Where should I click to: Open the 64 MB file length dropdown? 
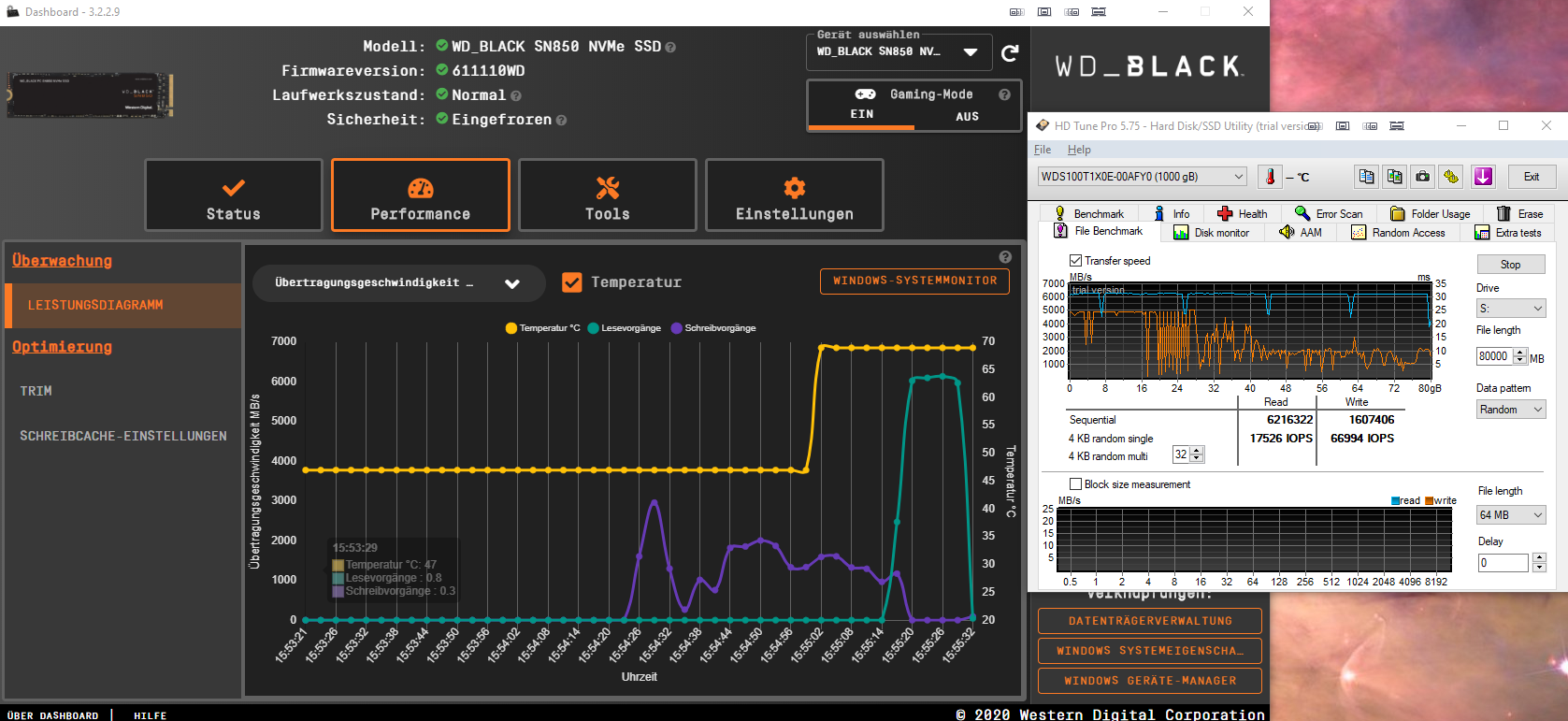[1511, 515]
